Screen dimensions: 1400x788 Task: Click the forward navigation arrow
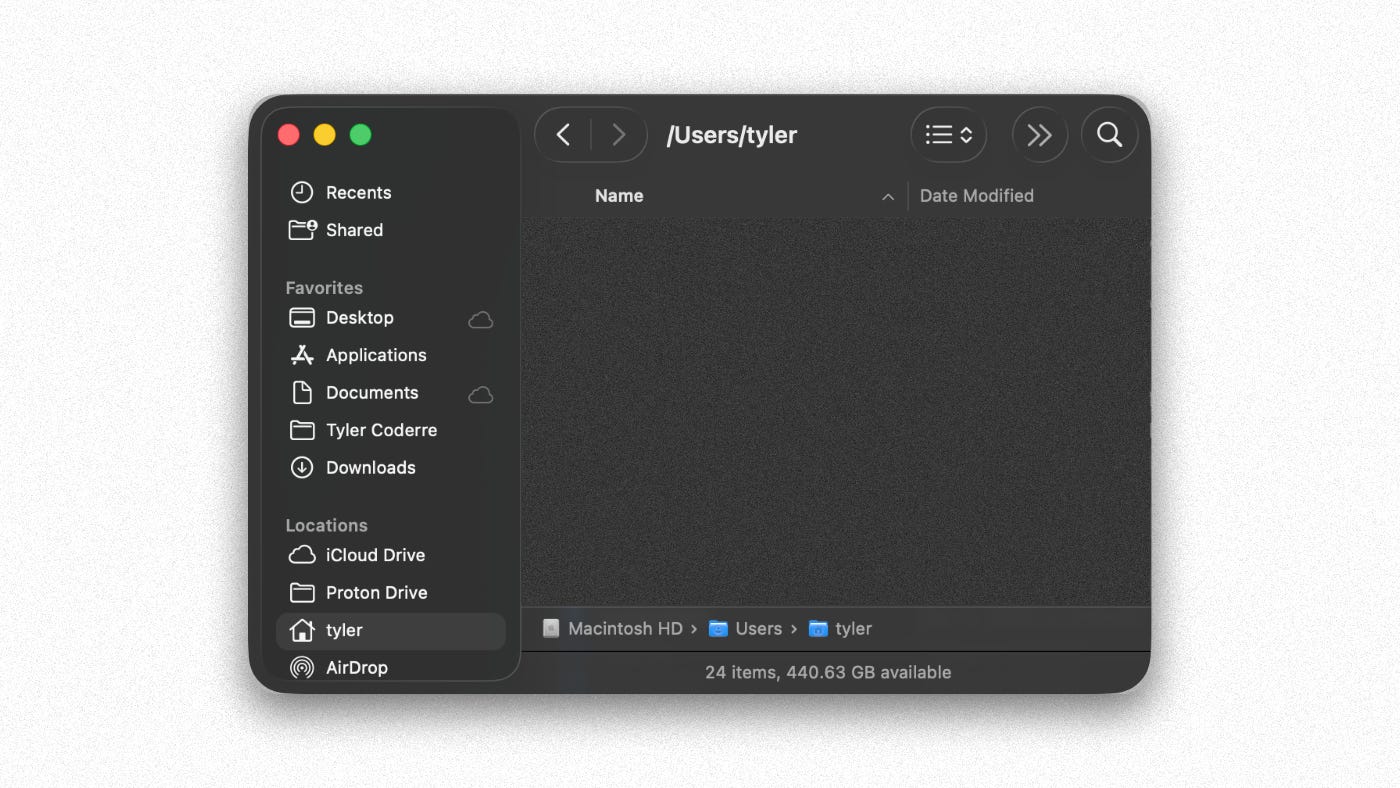619,135
